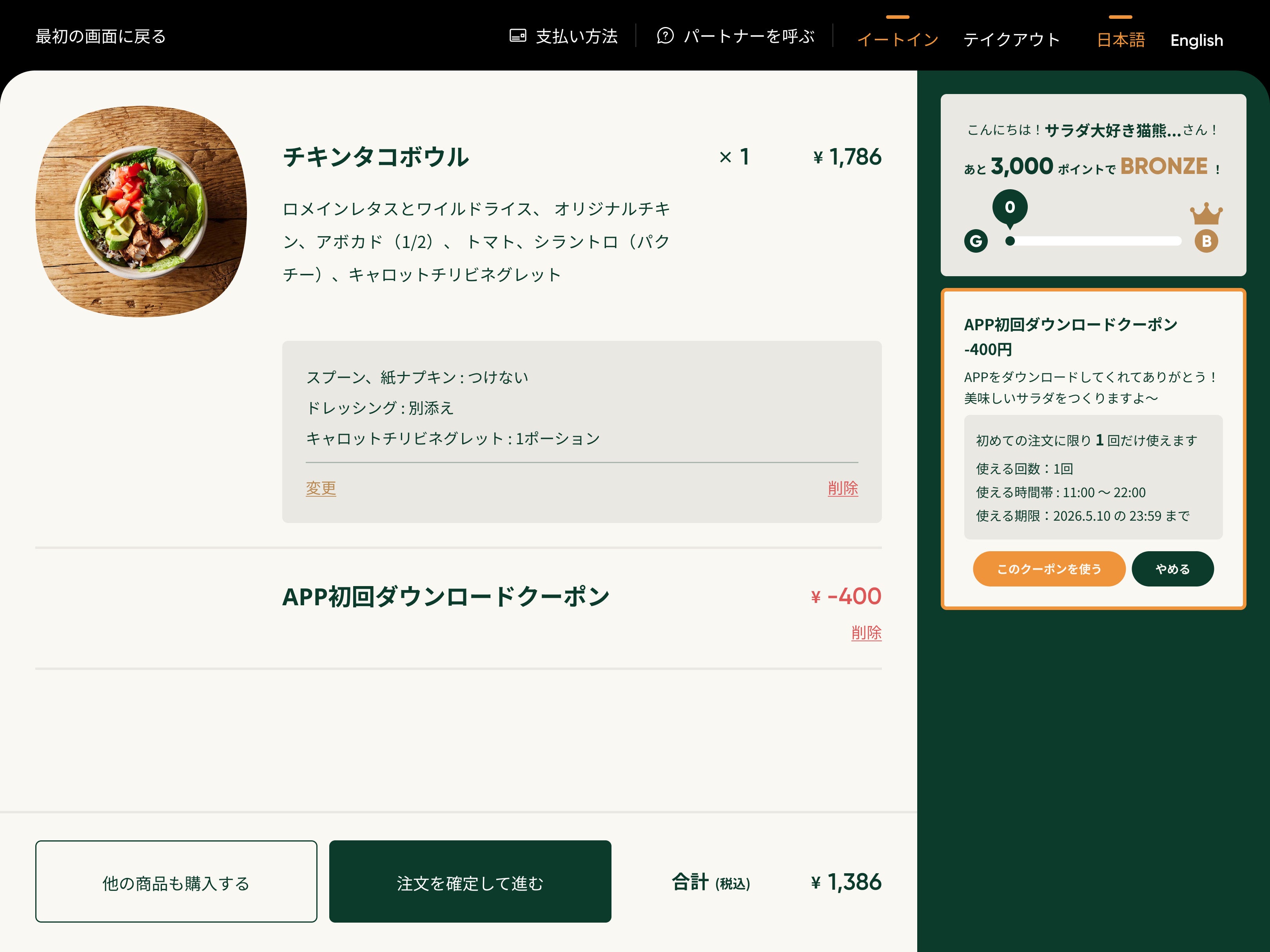
Task: Return via 最初の画面に戻る link
Action: pyautogui.click(x=100, y=36)
